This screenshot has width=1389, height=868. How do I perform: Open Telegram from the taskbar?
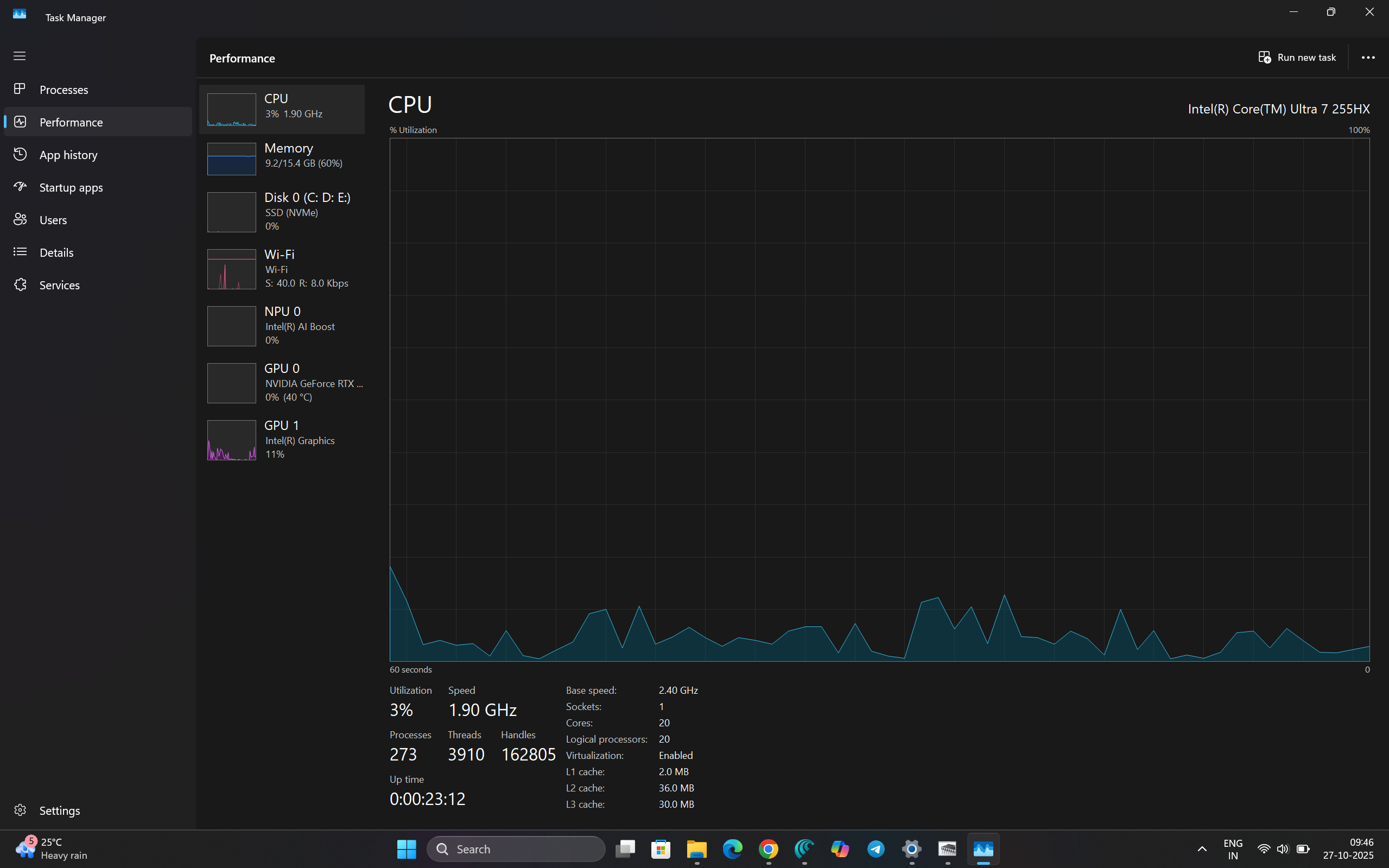point(876,848)
